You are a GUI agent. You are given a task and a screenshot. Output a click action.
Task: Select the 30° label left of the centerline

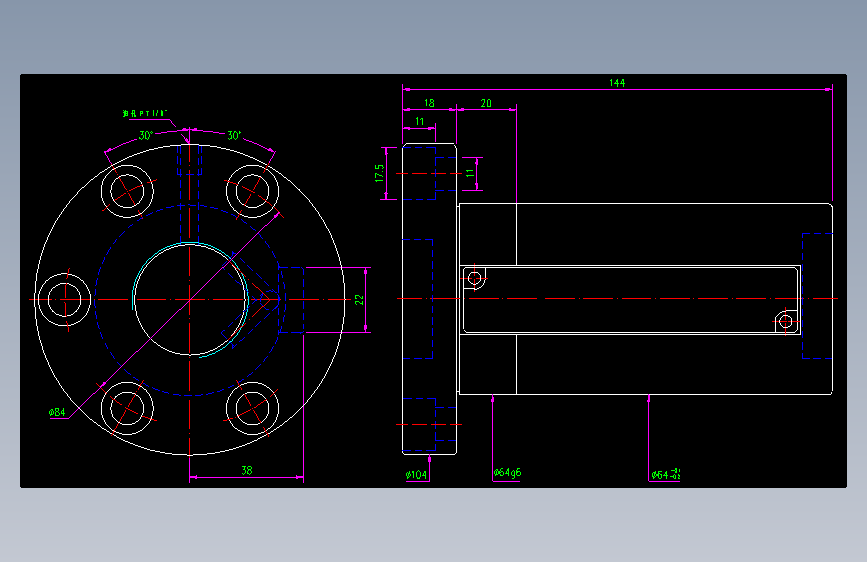point(146,136)
